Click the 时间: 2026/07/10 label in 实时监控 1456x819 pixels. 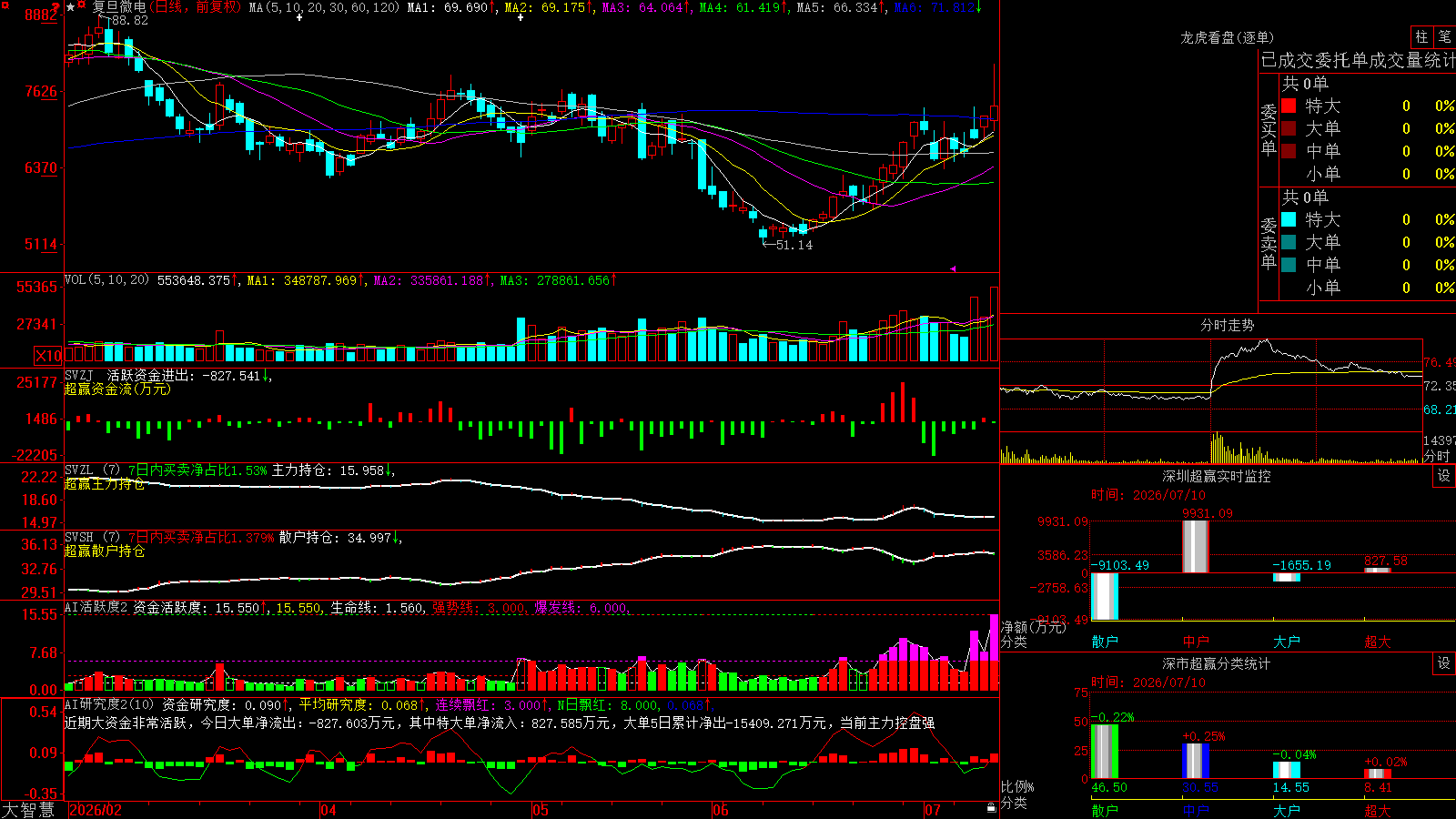(x=1148, y=495)
